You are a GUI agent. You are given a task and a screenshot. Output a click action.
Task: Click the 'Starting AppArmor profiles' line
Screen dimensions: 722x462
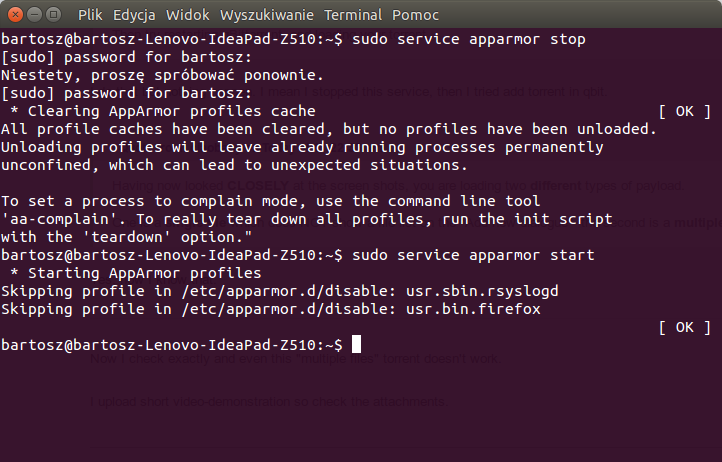click(x=145, y=273)
